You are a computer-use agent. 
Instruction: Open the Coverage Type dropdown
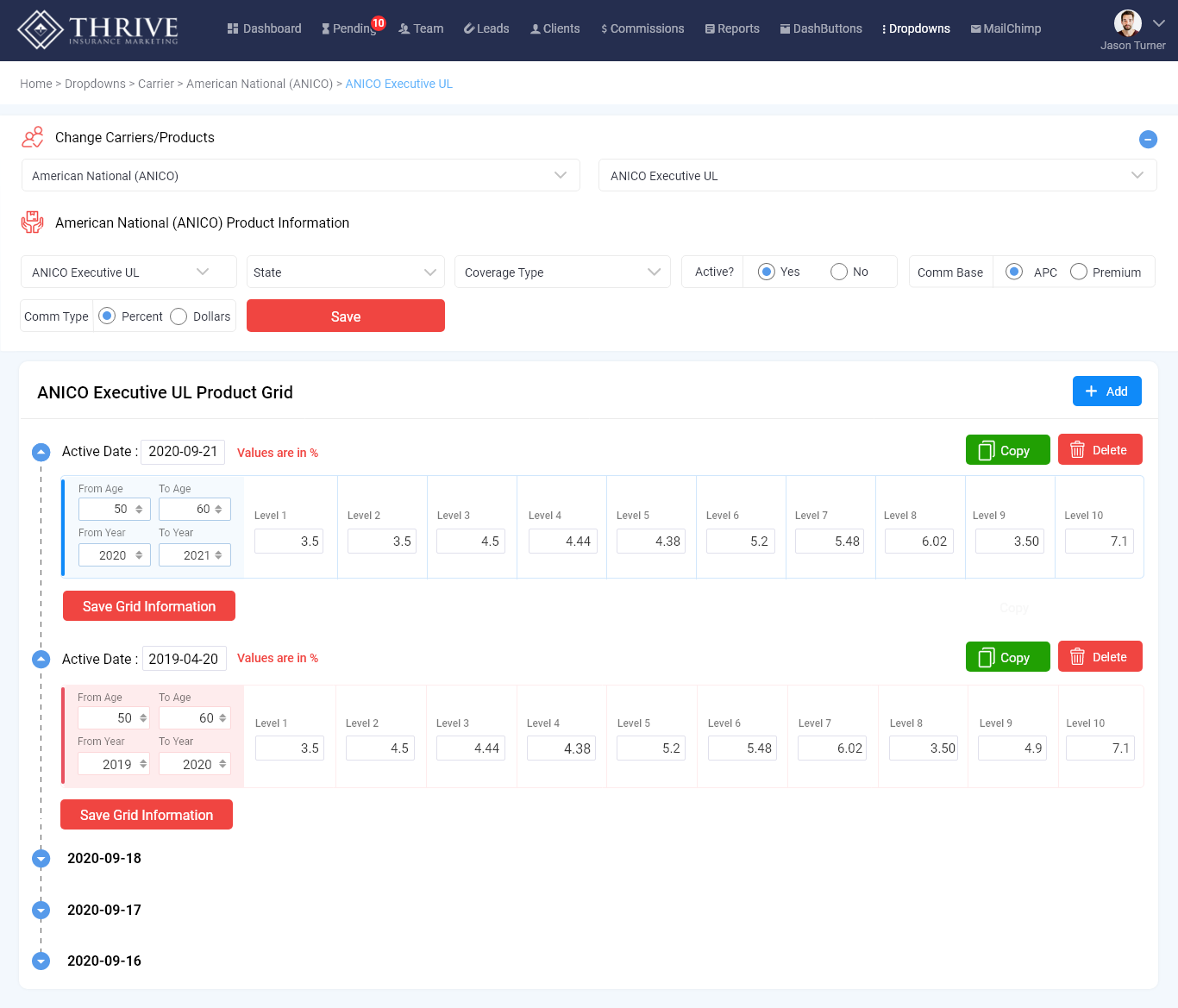point(562,272)
